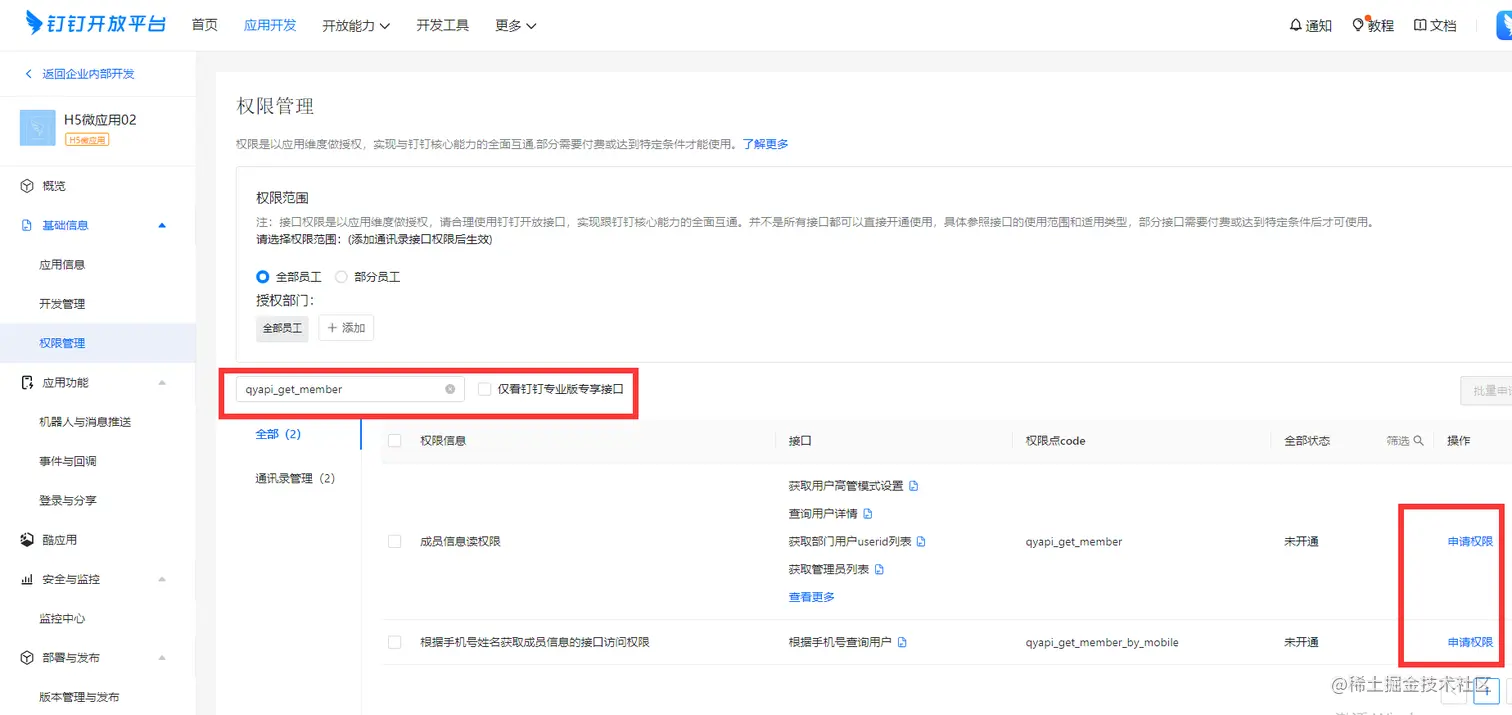This screenshot has width=1512, height=715.
Task: Click the 筛选 filter label
Action: point(1397,441)
